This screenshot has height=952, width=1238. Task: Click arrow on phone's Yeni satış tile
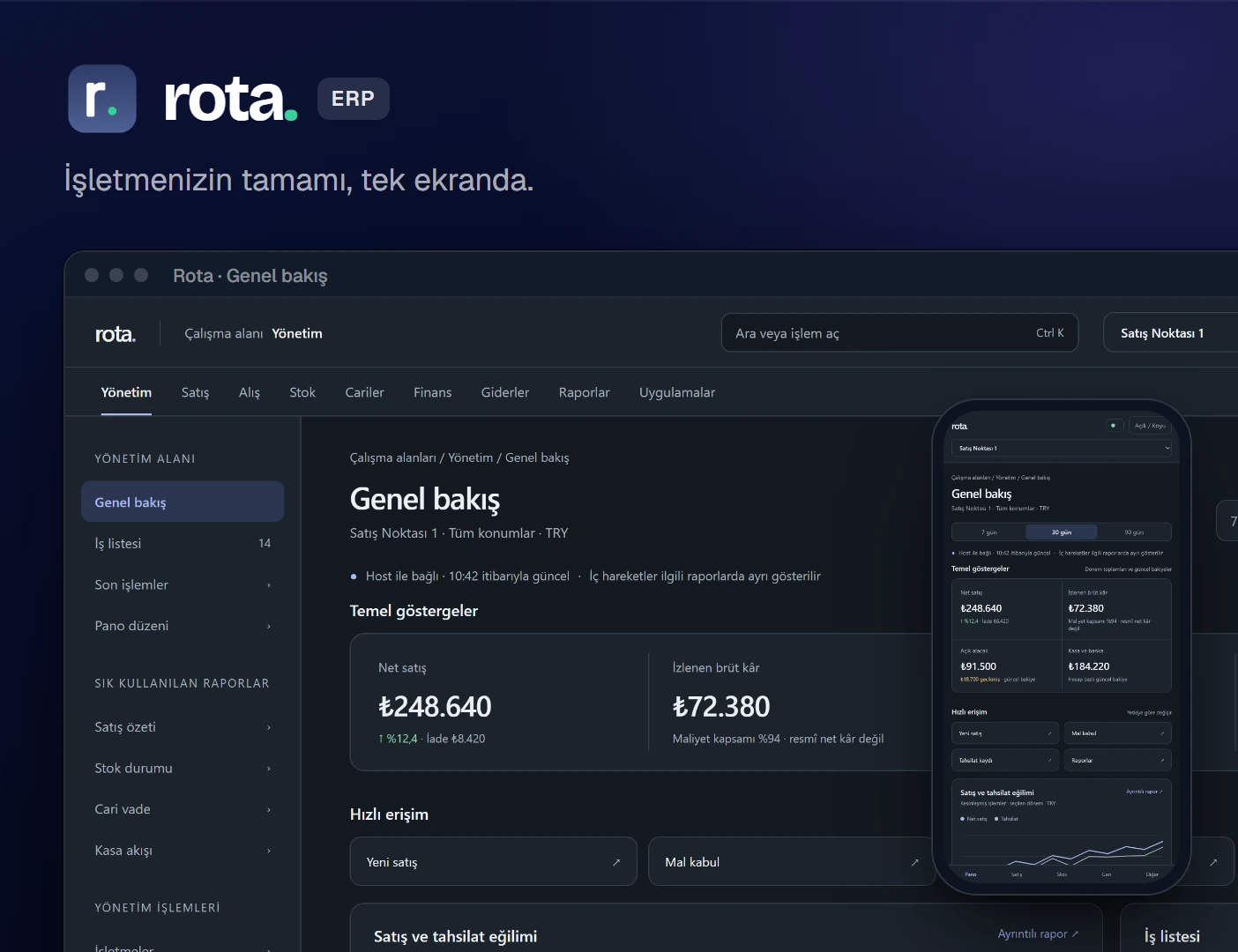pos(1049,733)
